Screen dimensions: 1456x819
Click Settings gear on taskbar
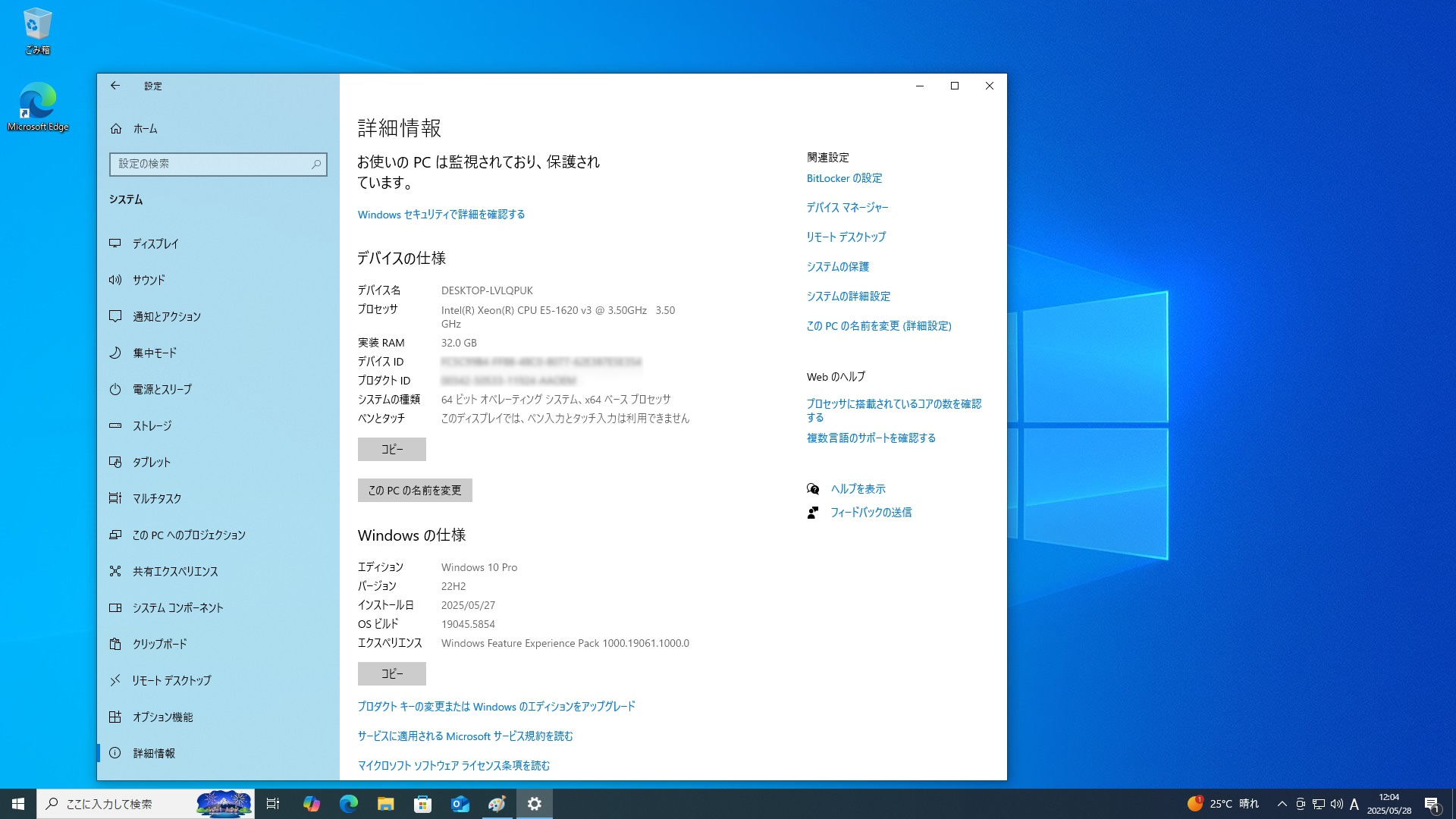tap(535, 804)
